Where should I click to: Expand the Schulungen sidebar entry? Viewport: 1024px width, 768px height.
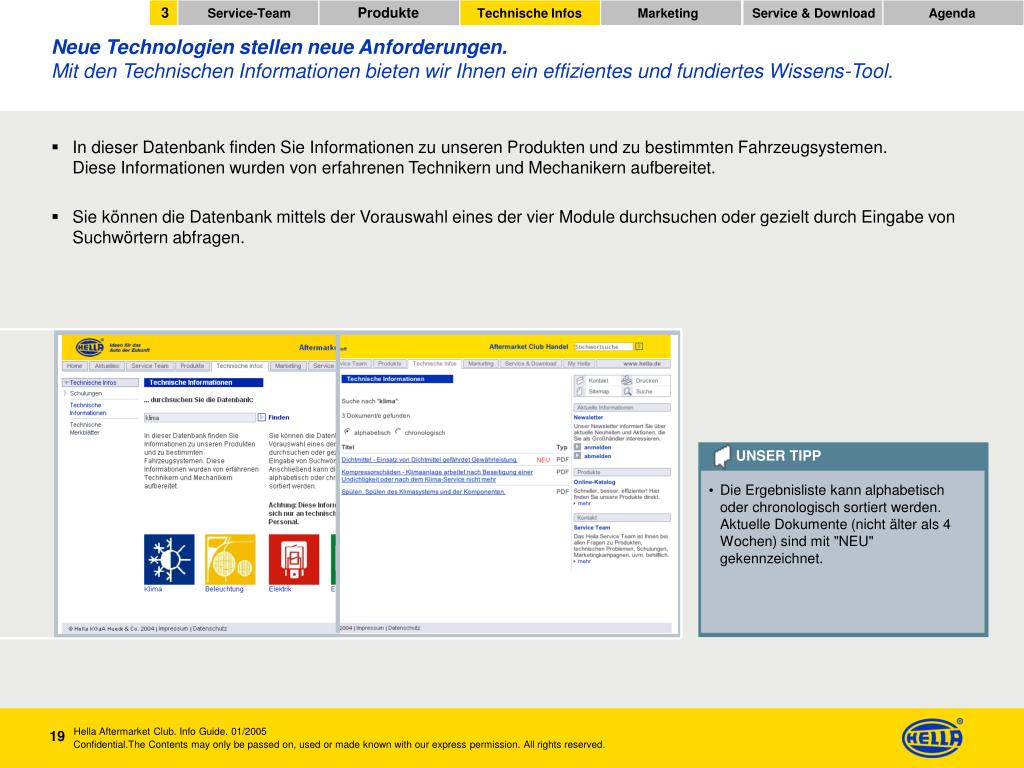[86, 394]
